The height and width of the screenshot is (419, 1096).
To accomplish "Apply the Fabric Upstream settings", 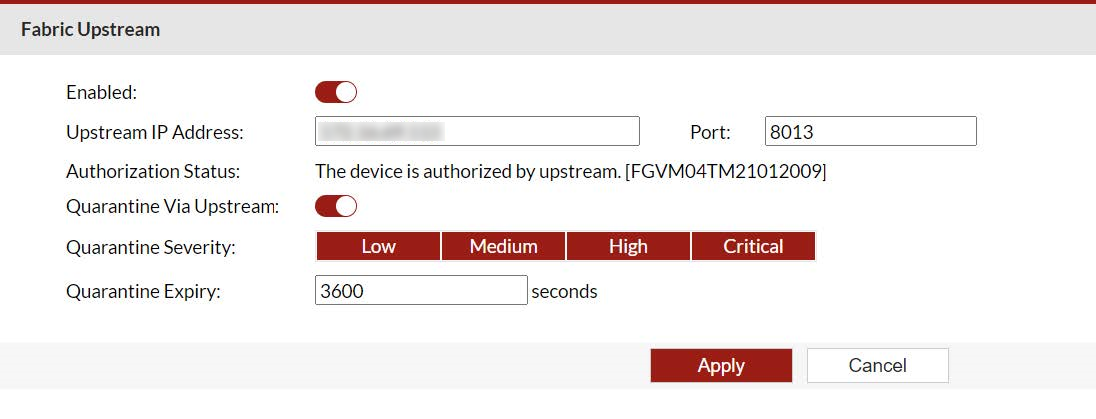I will (x=721, y=366).
